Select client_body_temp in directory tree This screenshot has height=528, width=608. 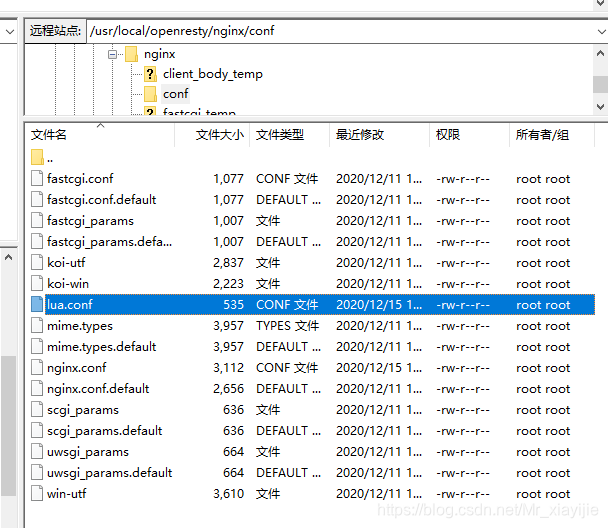pyautogui.click(x=212, y=74)
